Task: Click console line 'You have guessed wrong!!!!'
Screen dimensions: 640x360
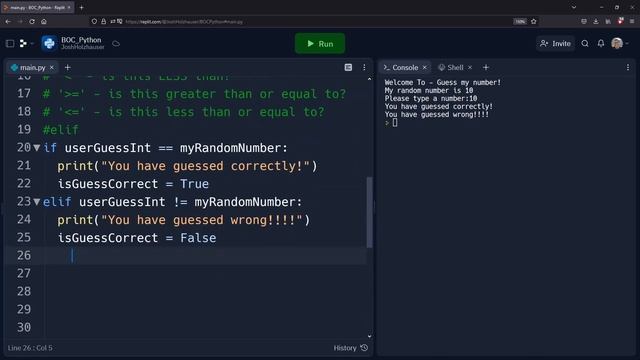Action: click(x=437, y=115)
